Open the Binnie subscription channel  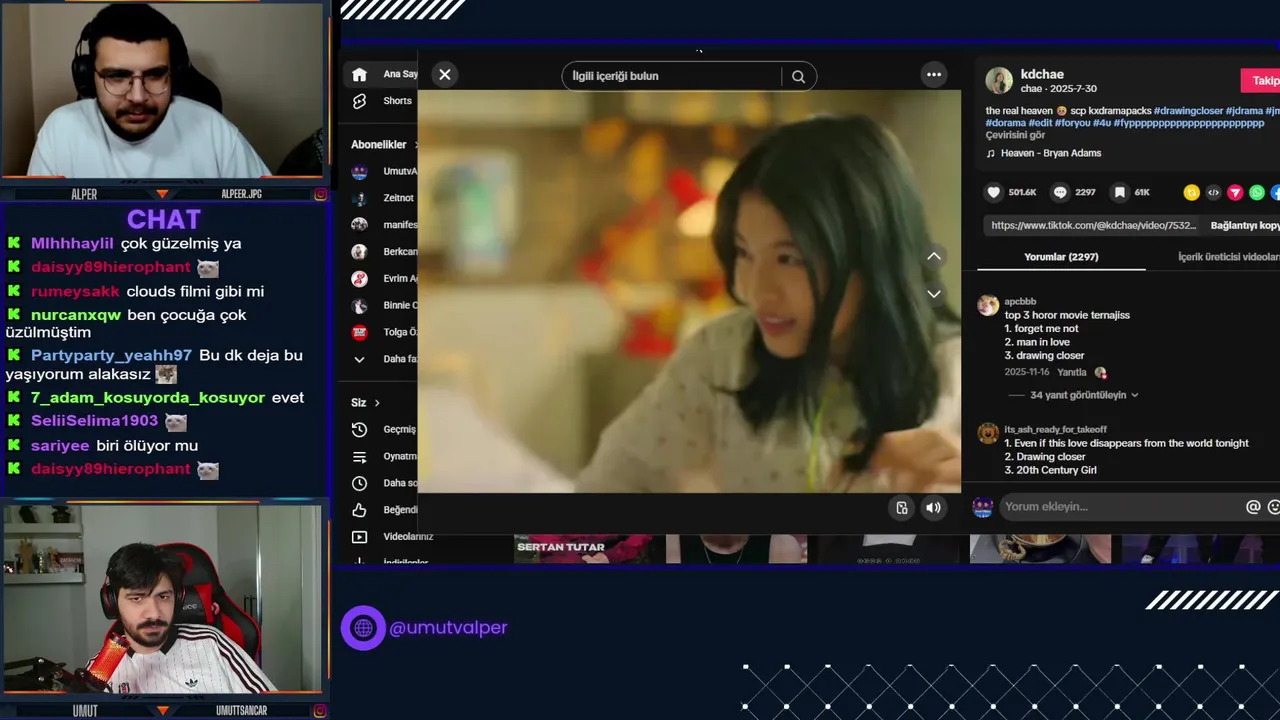click(x=385, y=305)
